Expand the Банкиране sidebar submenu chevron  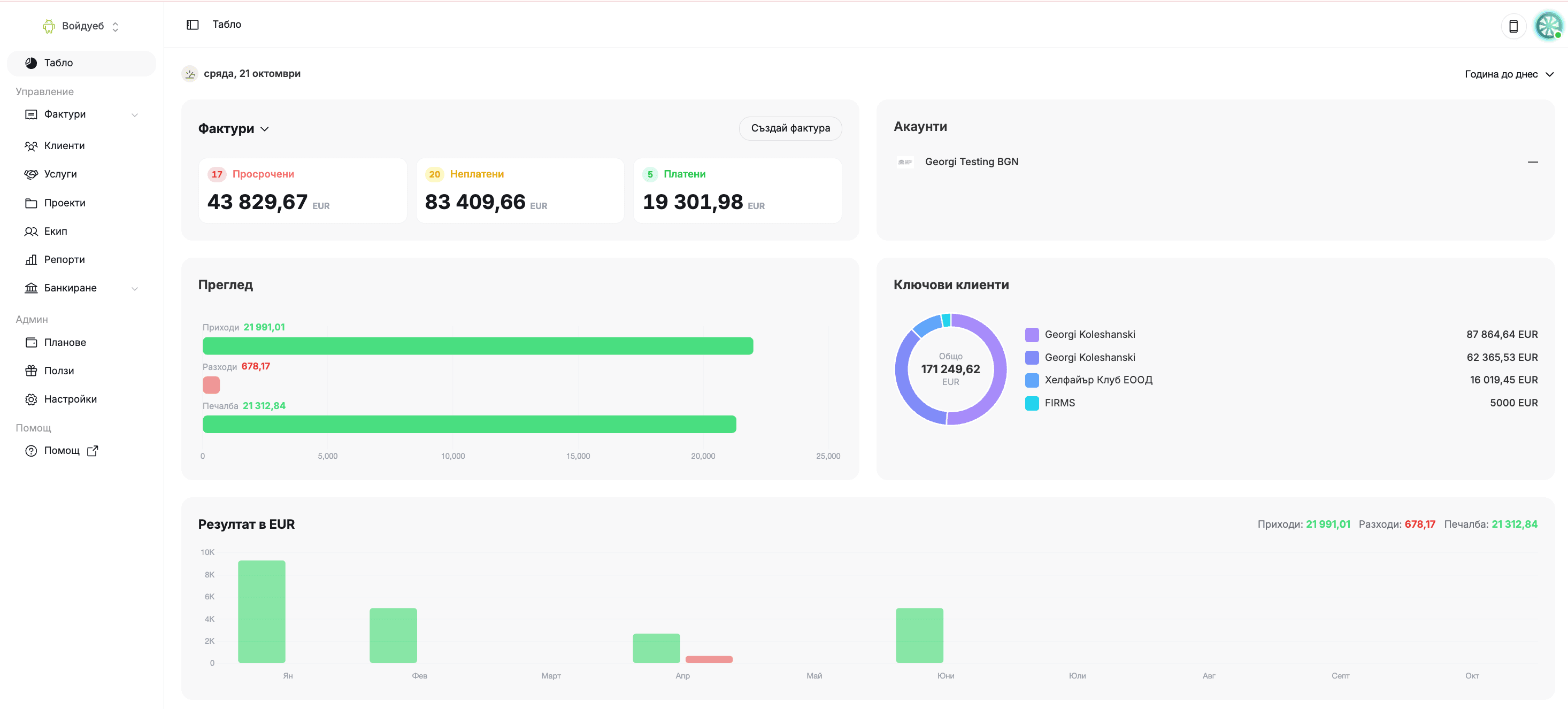135,289
